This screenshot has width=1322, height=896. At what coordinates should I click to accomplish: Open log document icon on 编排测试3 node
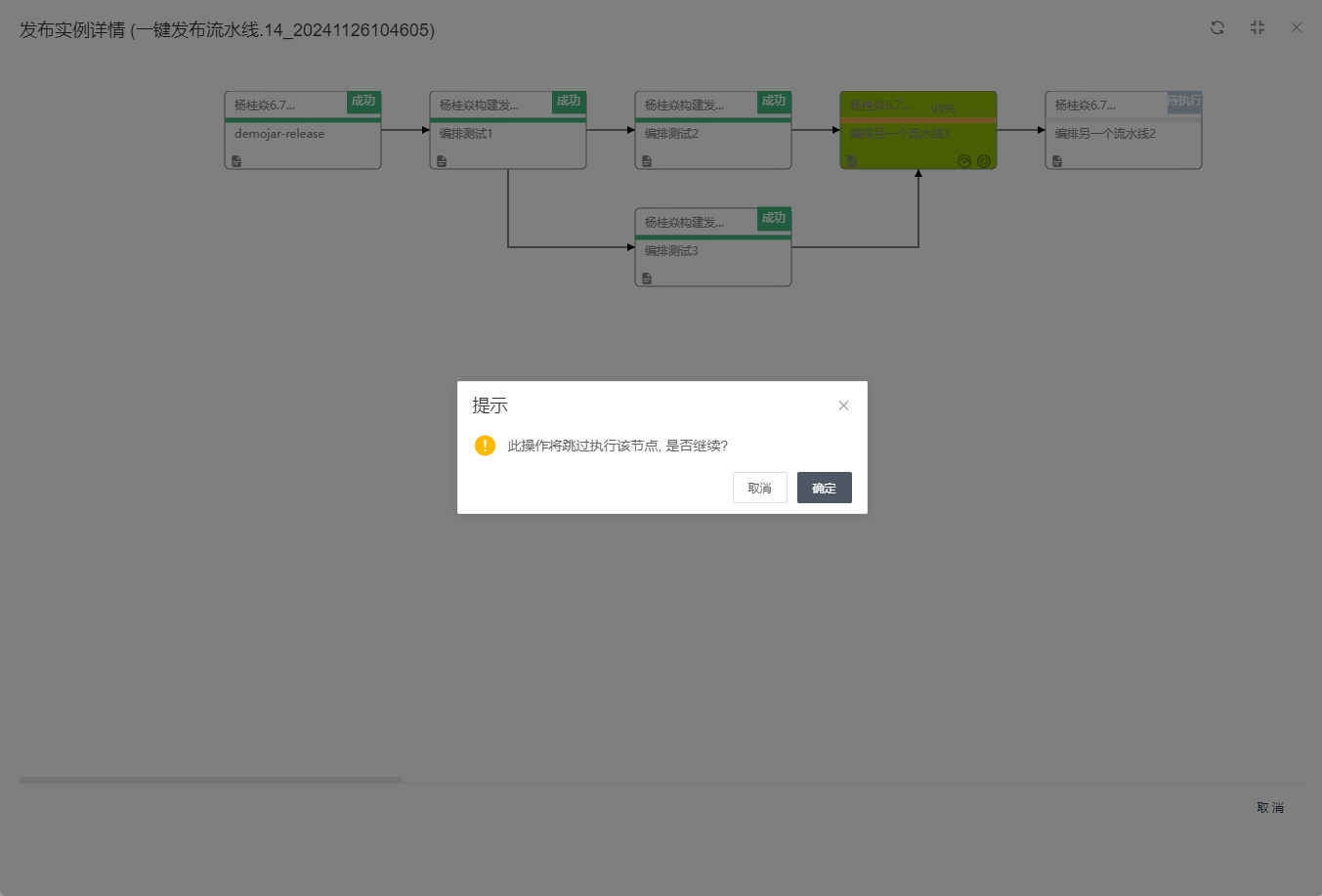(x=647, y=278)
